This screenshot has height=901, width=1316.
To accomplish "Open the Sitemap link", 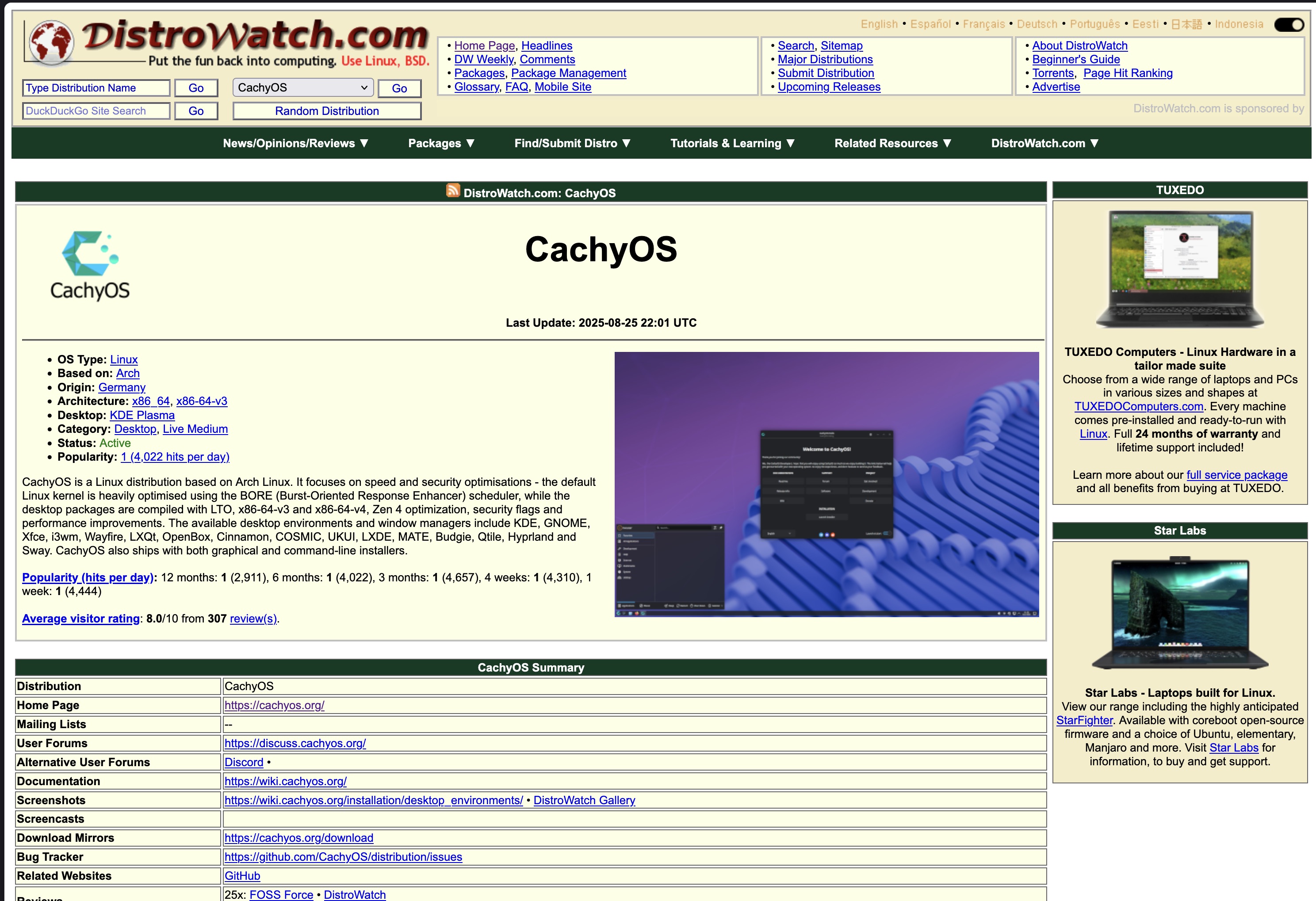I will point(842,46).
